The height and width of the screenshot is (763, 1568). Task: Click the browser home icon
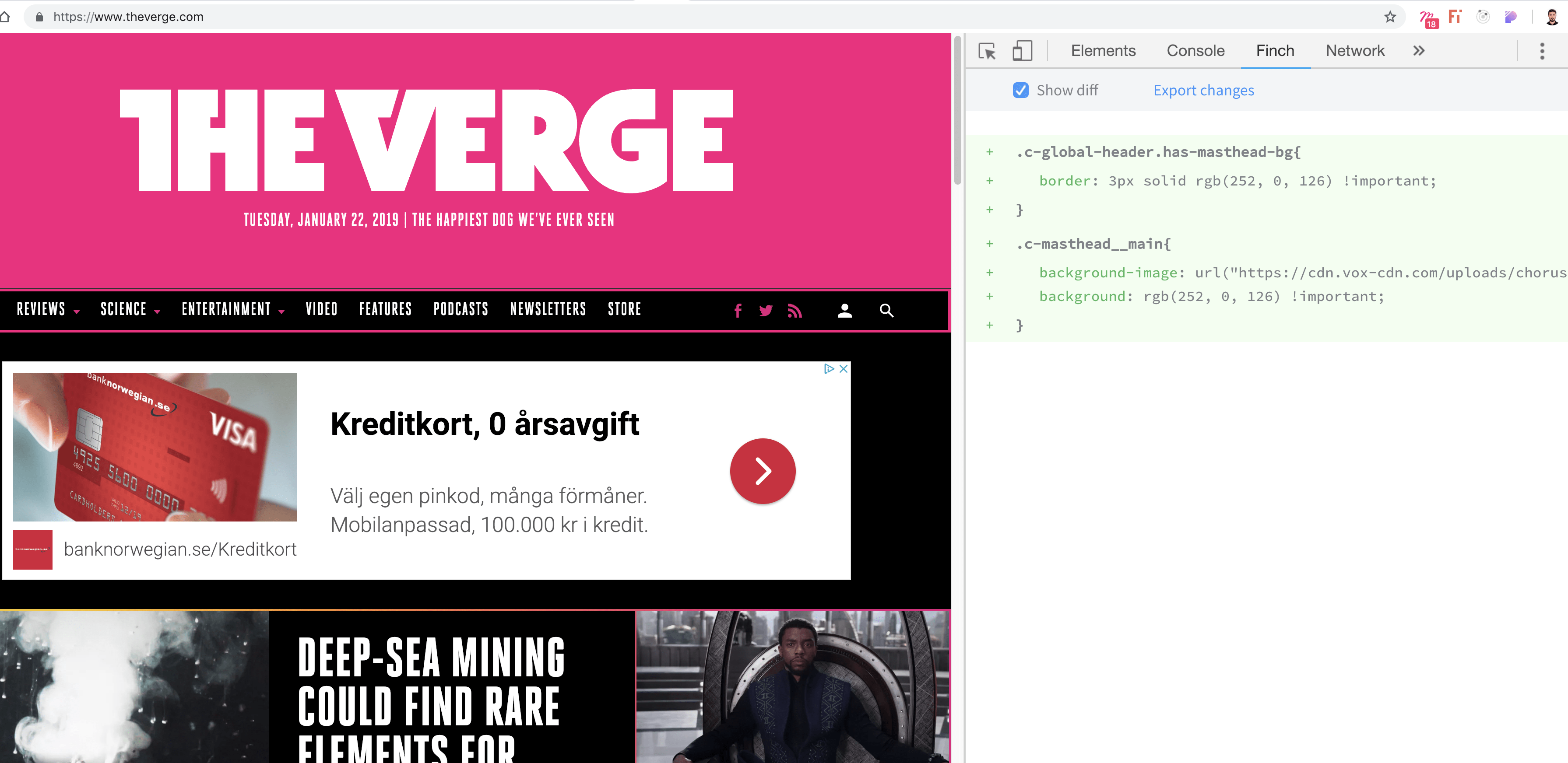5,17
